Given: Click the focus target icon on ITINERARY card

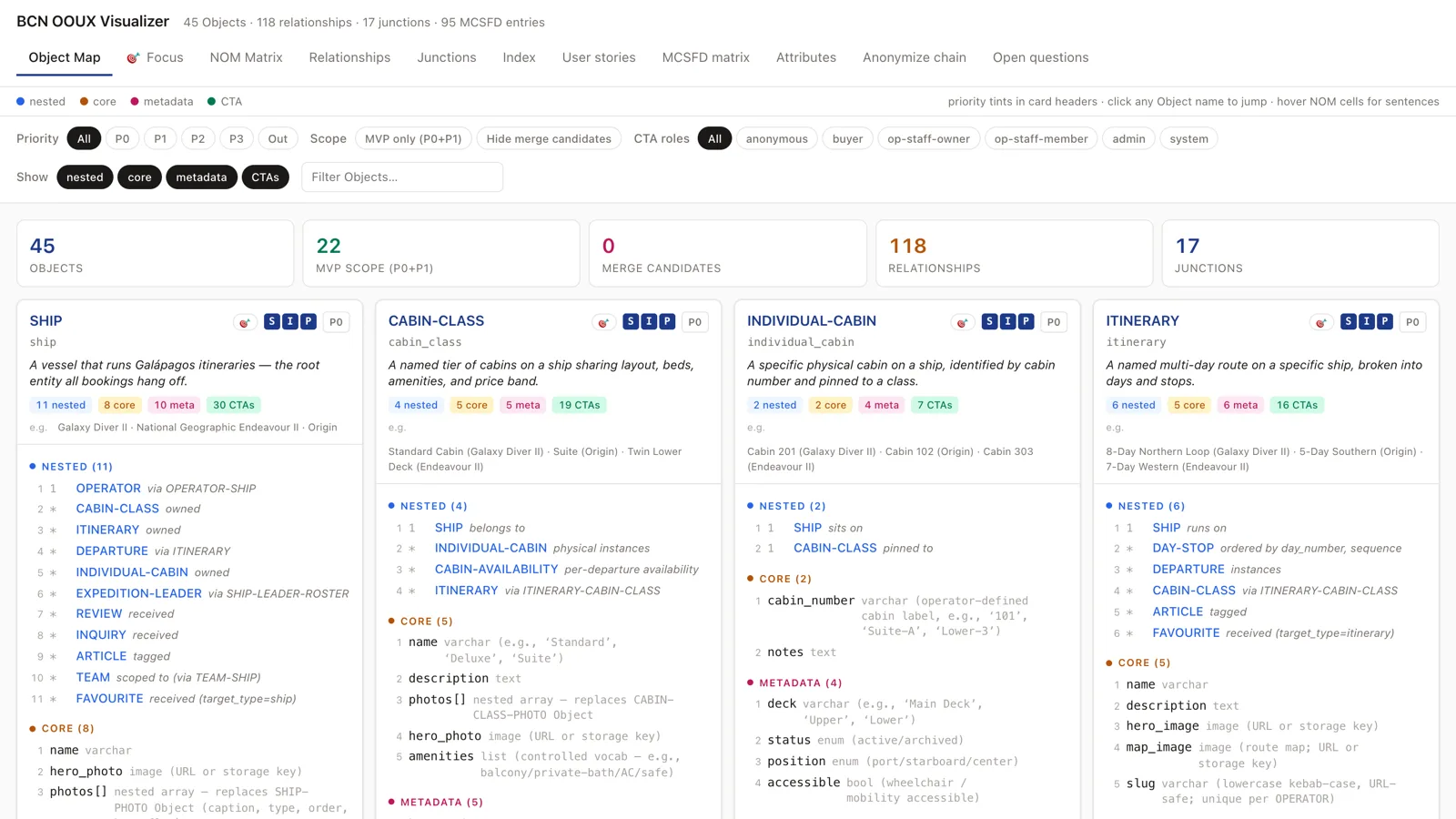Looking at the screenshot, I should pos(1320,322).
